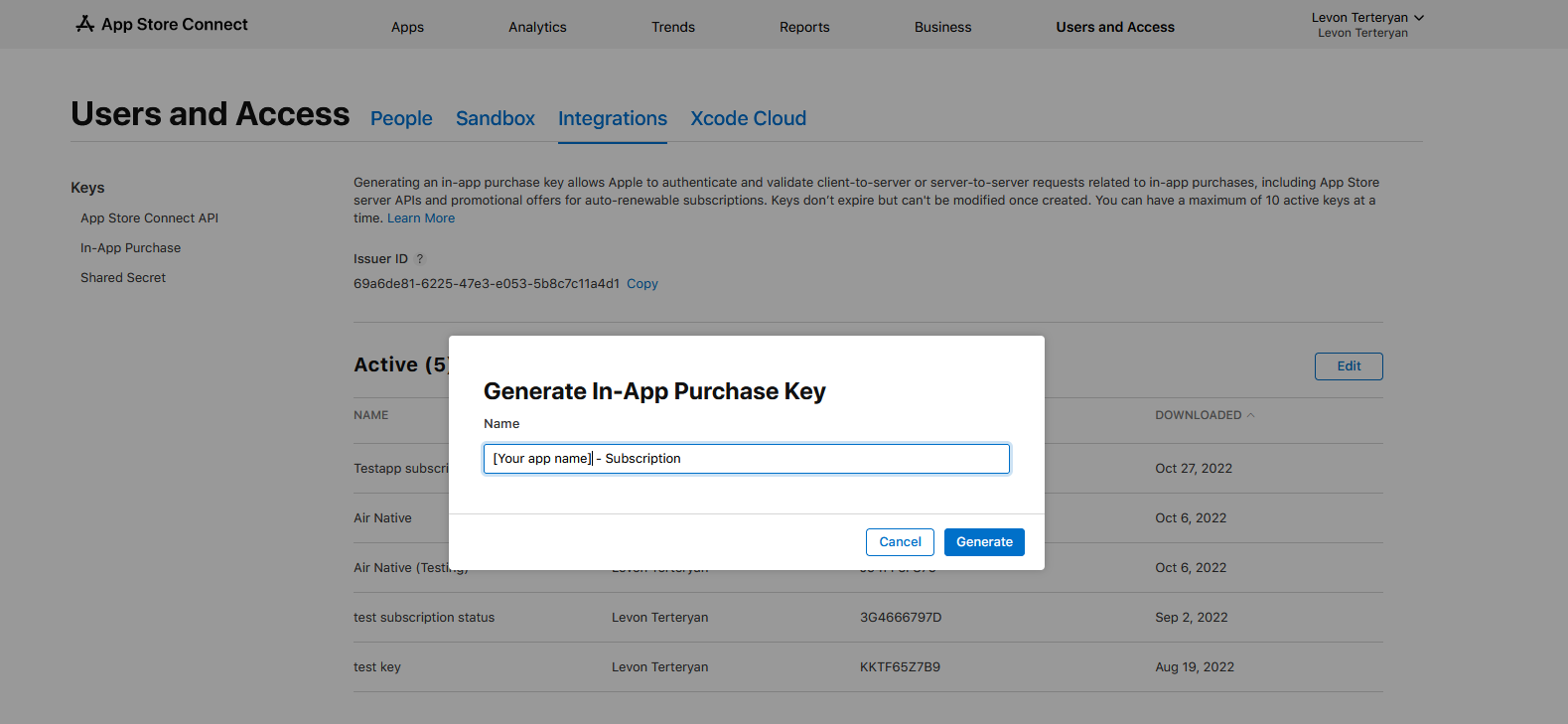Screen dimensions: 1568x724
Task: Open Trends in top navigation
Action: (673, 27)
